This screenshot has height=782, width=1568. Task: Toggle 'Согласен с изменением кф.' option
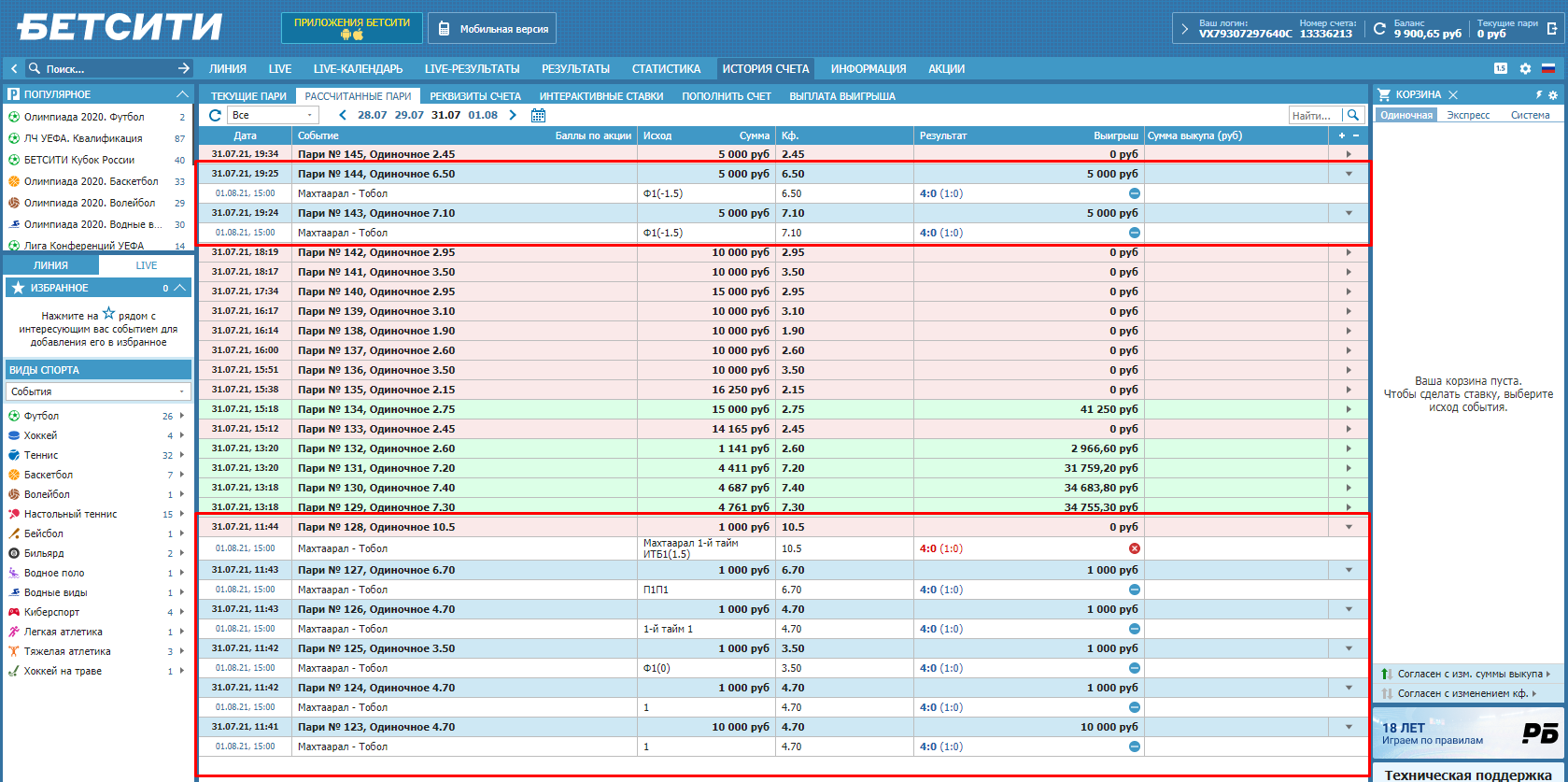[x=1462, y=694]
